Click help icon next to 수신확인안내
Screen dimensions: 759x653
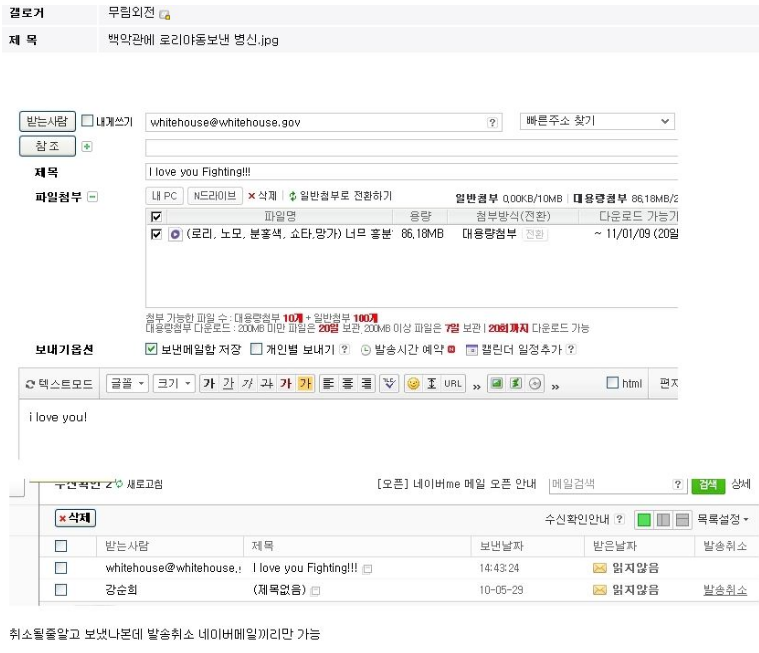[619, 519]
